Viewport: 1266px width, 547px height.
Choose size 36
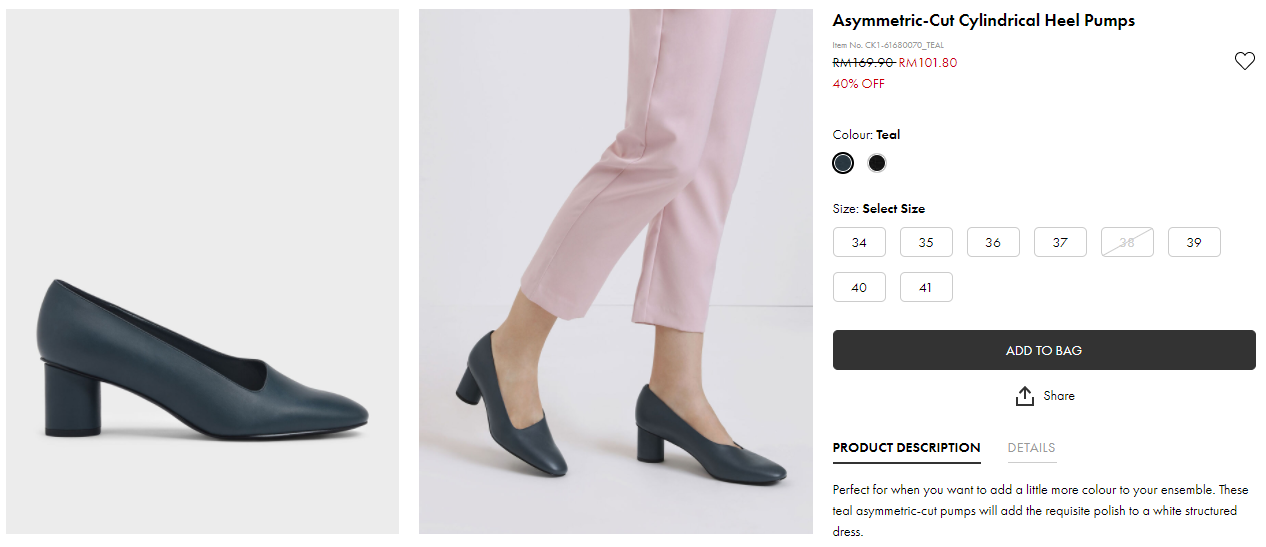point(993,243)
